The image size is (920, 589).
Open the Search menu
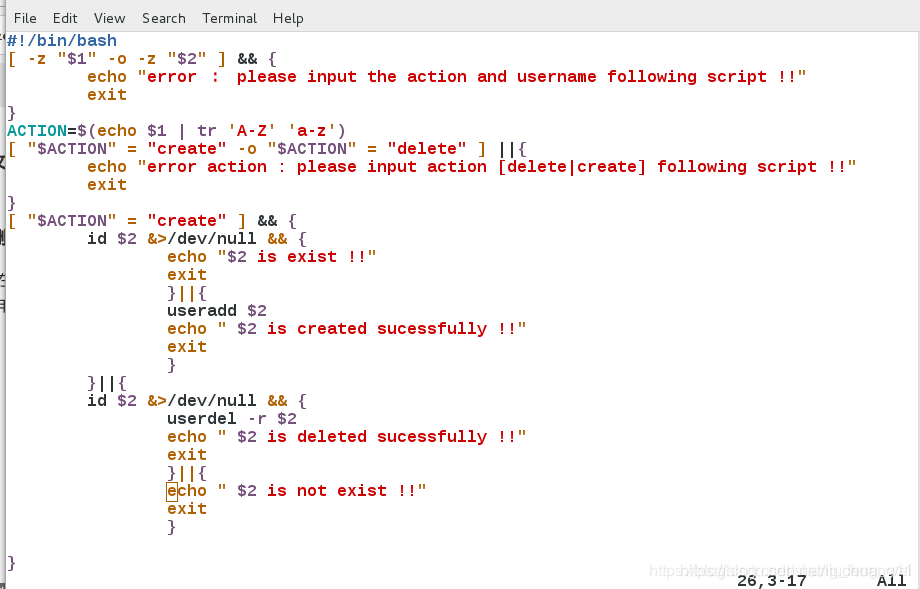164,18
